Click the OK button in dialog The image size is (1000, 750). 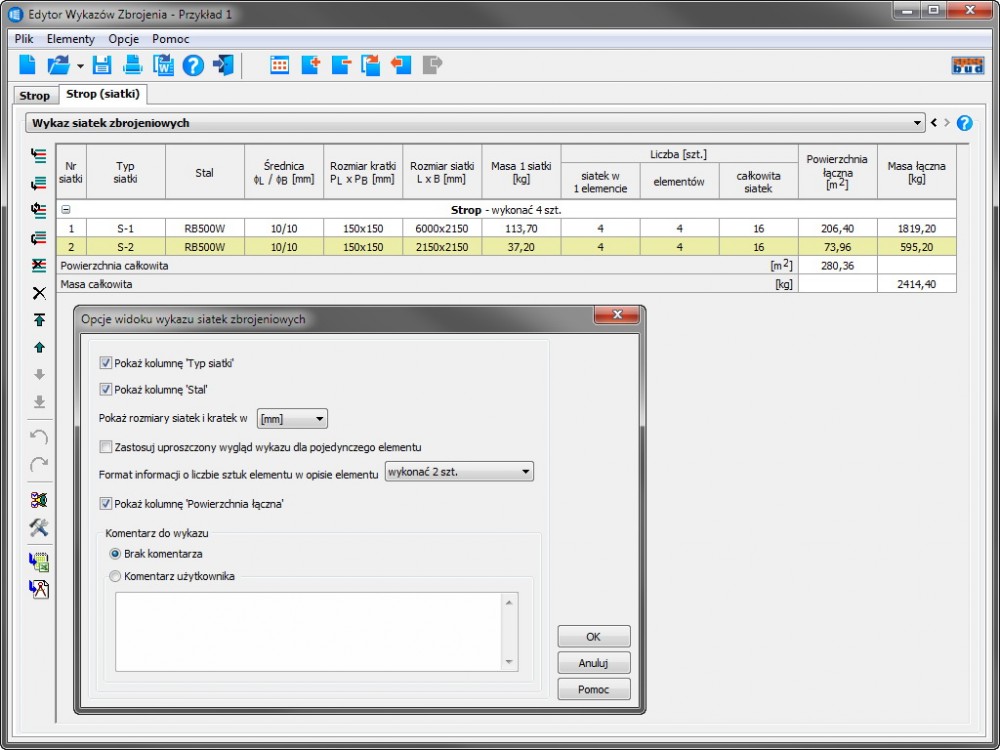tap(594, 637)
